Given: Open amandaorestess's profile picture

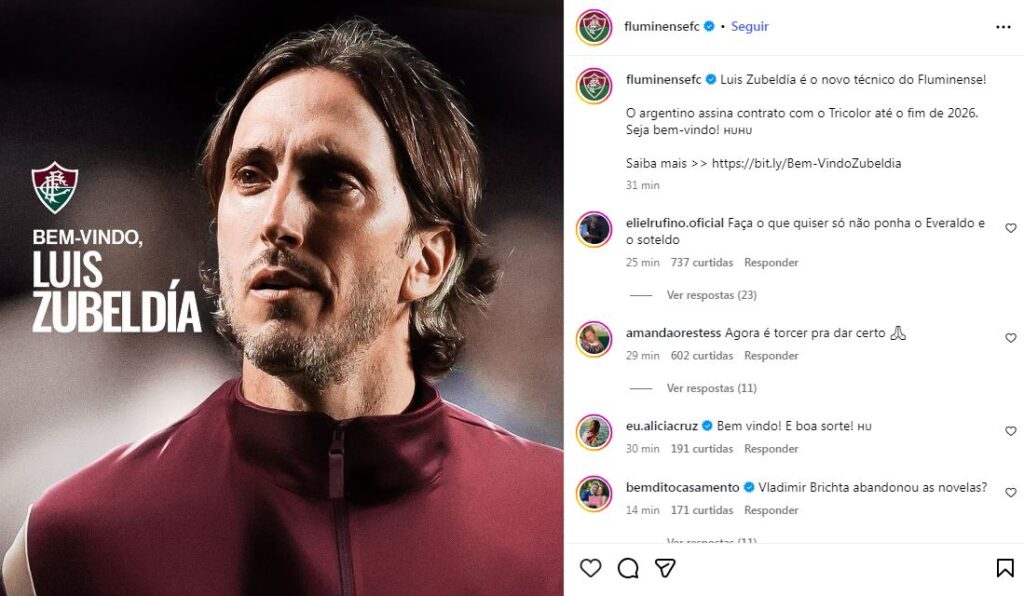Looking at the screenshot, I should 594,339.
